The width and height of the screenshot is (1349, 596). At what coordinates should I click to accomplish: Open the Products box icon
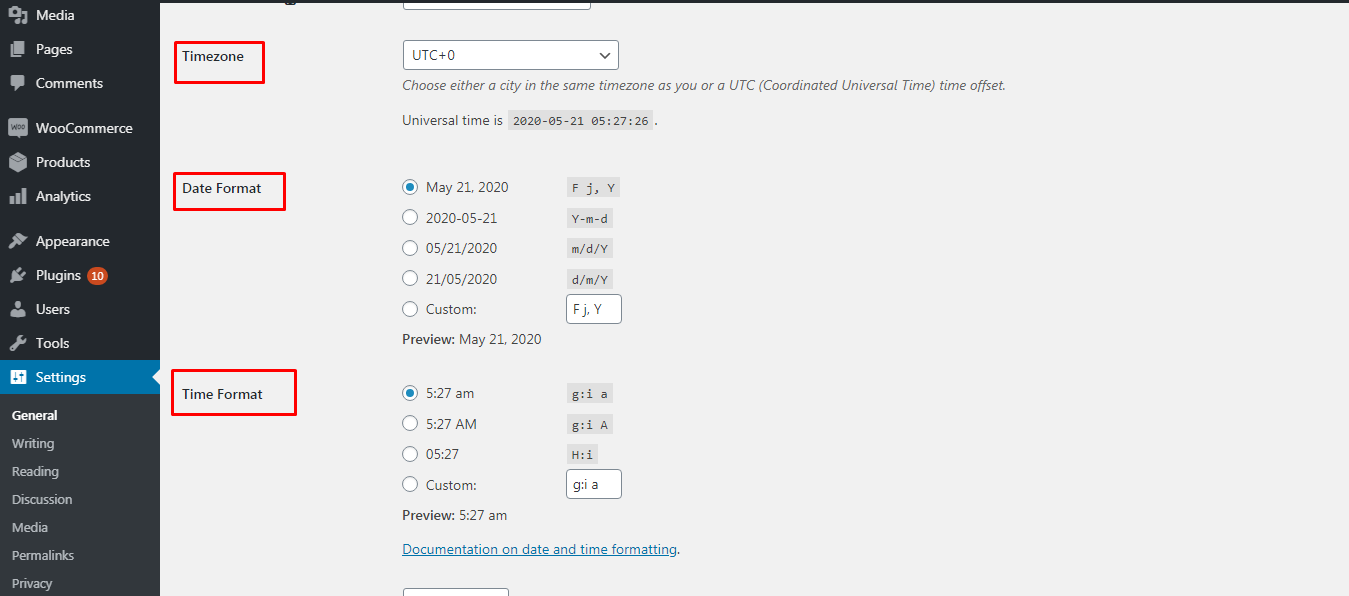point(18,162)
